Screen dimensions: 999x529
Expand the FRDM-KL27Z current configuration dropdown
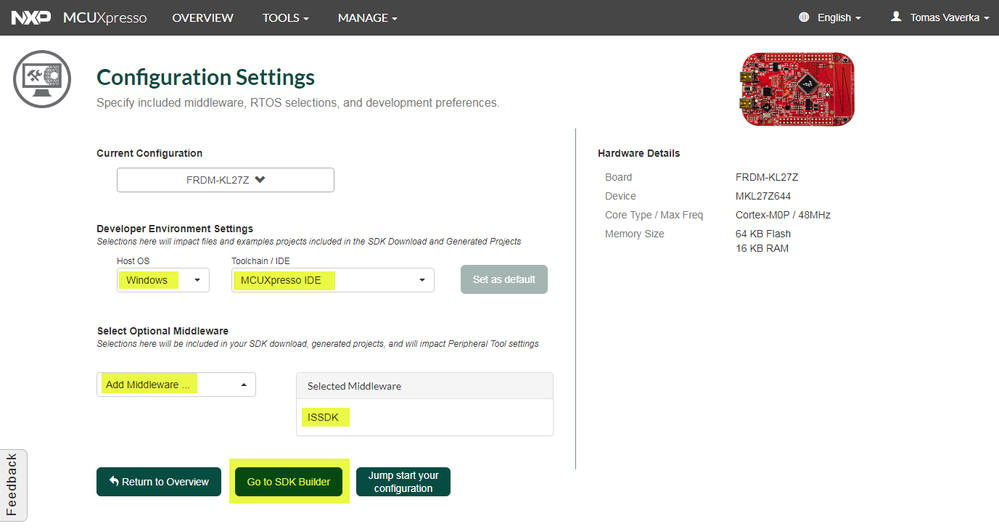[x=226, y=180]
